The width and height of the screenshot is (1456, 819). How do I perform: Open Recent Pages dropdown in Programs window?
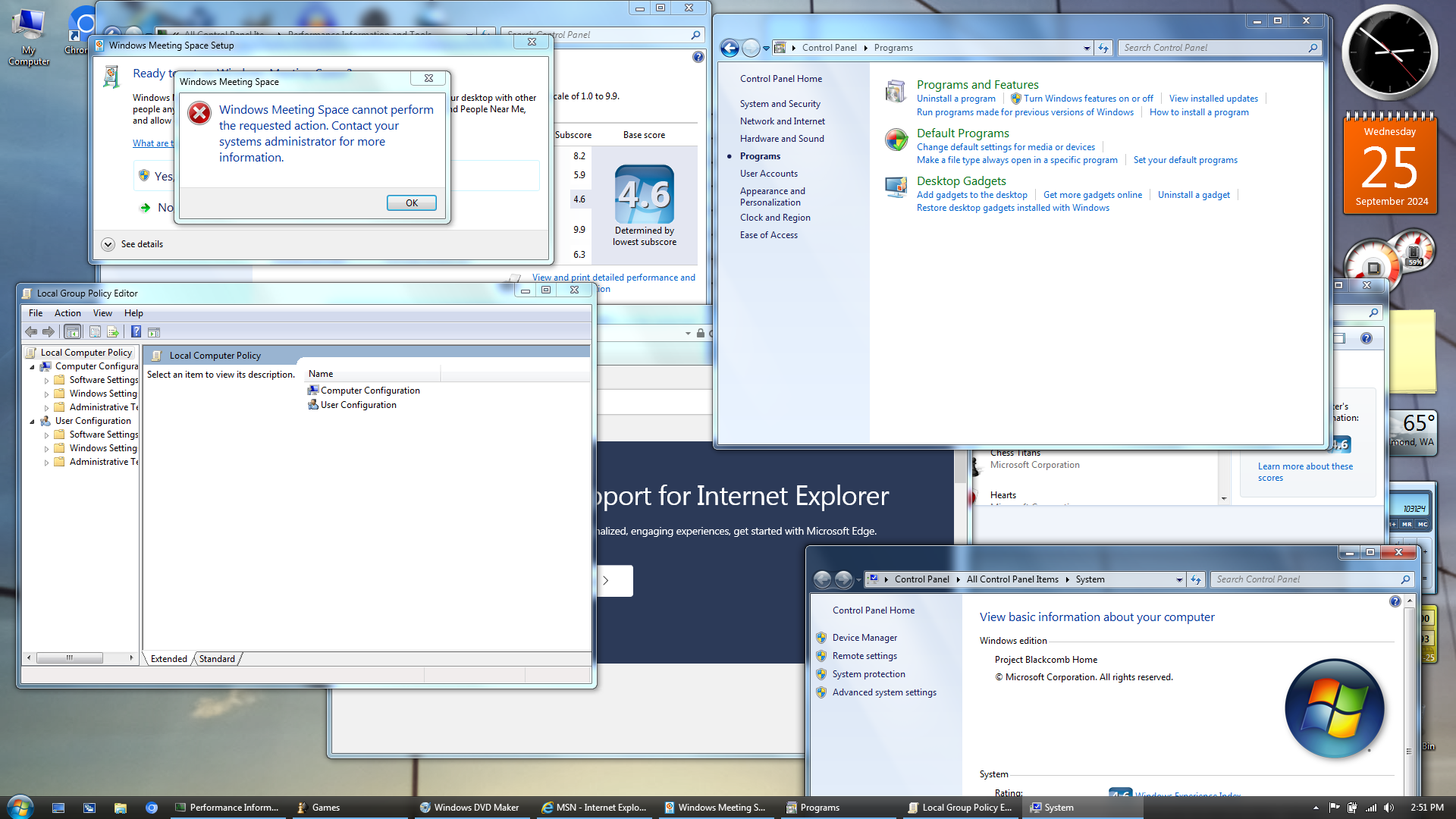(x=766, y=48)
